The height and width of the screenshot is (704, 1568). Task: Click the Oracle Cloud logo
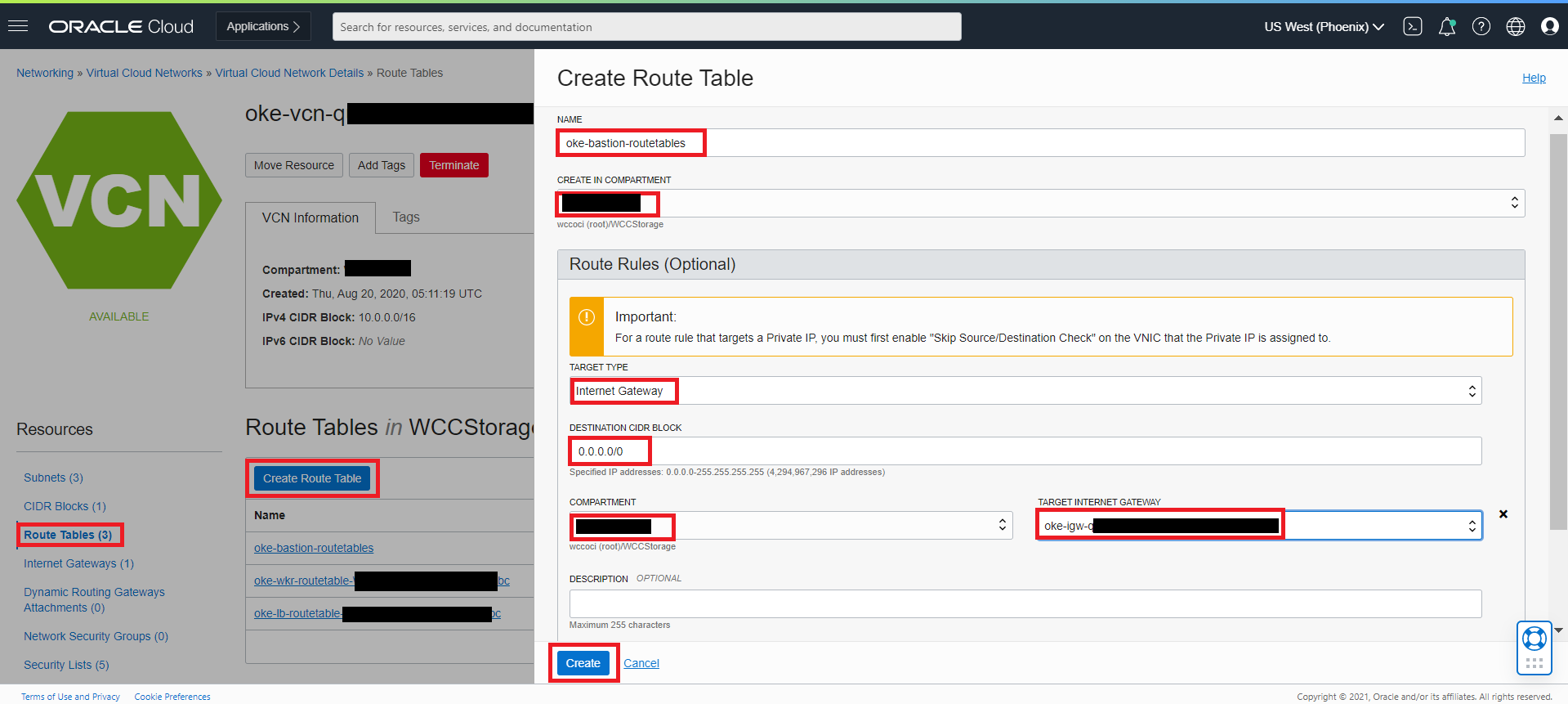point(121,26)
